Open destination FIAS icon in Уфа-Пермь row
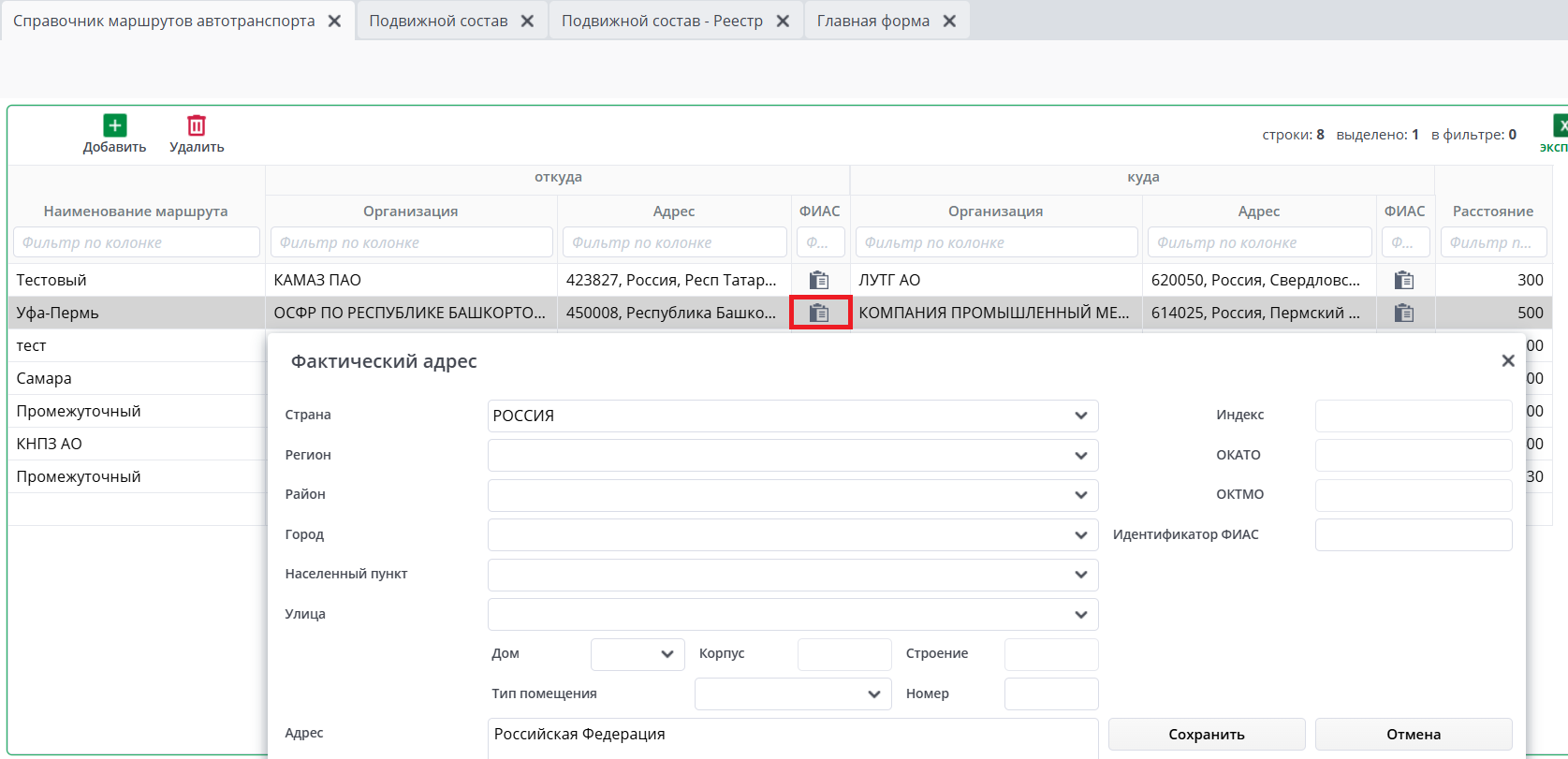The height and width of the screenshot is (759, 1568). pos(1403,313)
